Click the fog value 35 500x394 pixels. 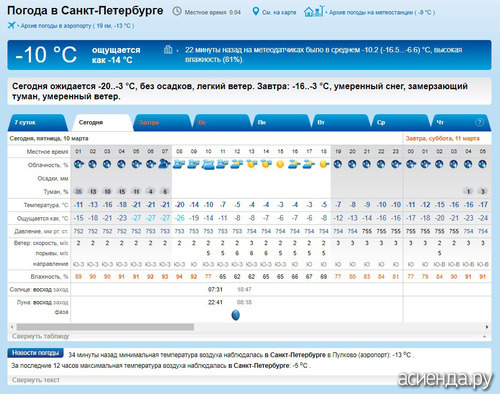coord(78,192)
